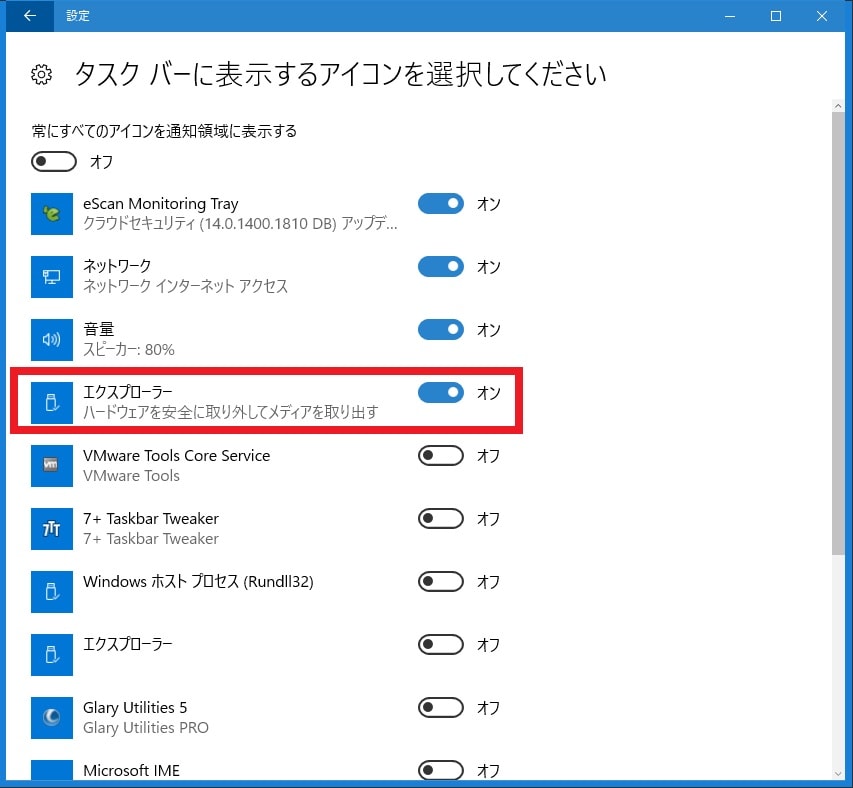
Task: Go back with the arrow button
Action: (x=30, y=16)
